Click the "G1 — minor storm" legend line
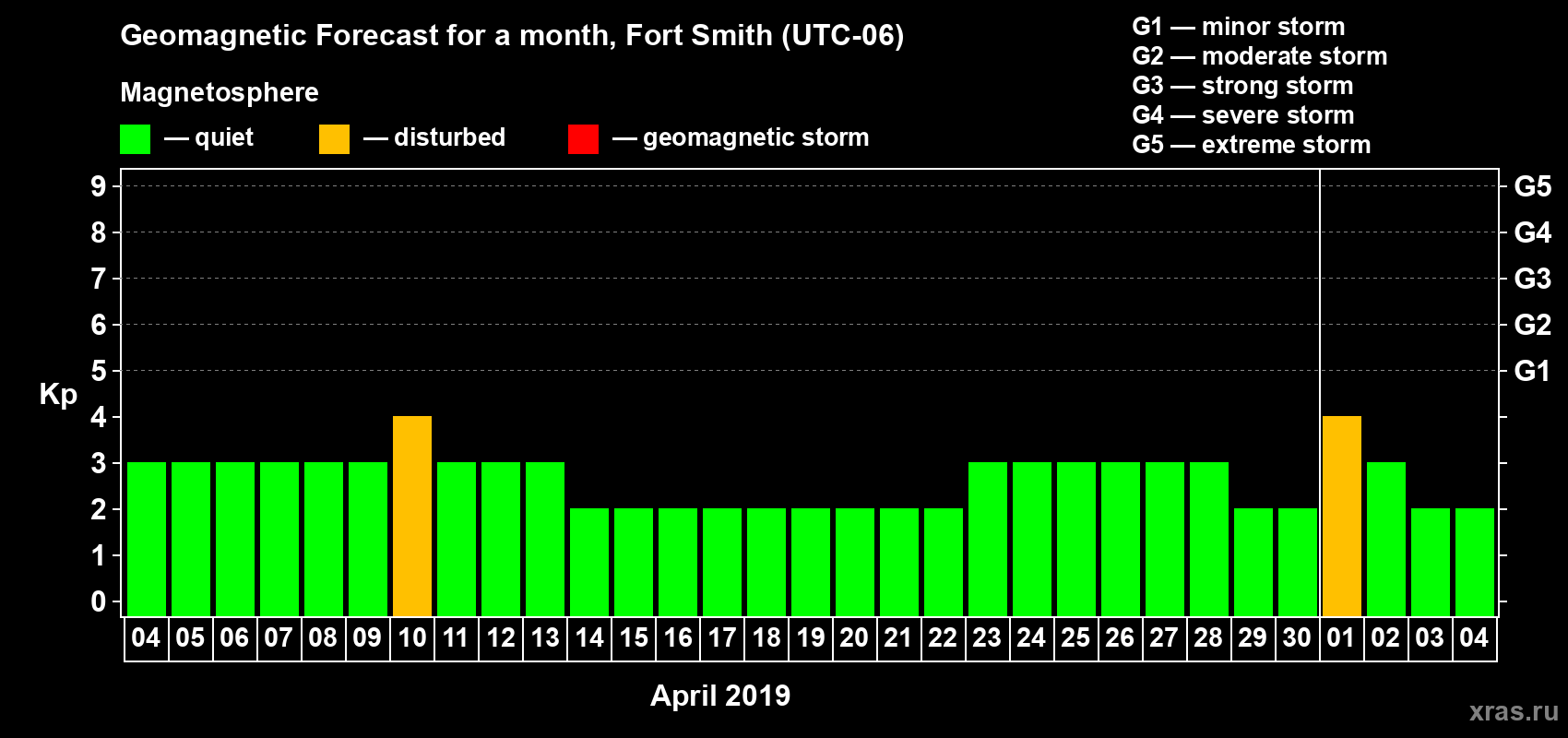 coord(1239,27)
